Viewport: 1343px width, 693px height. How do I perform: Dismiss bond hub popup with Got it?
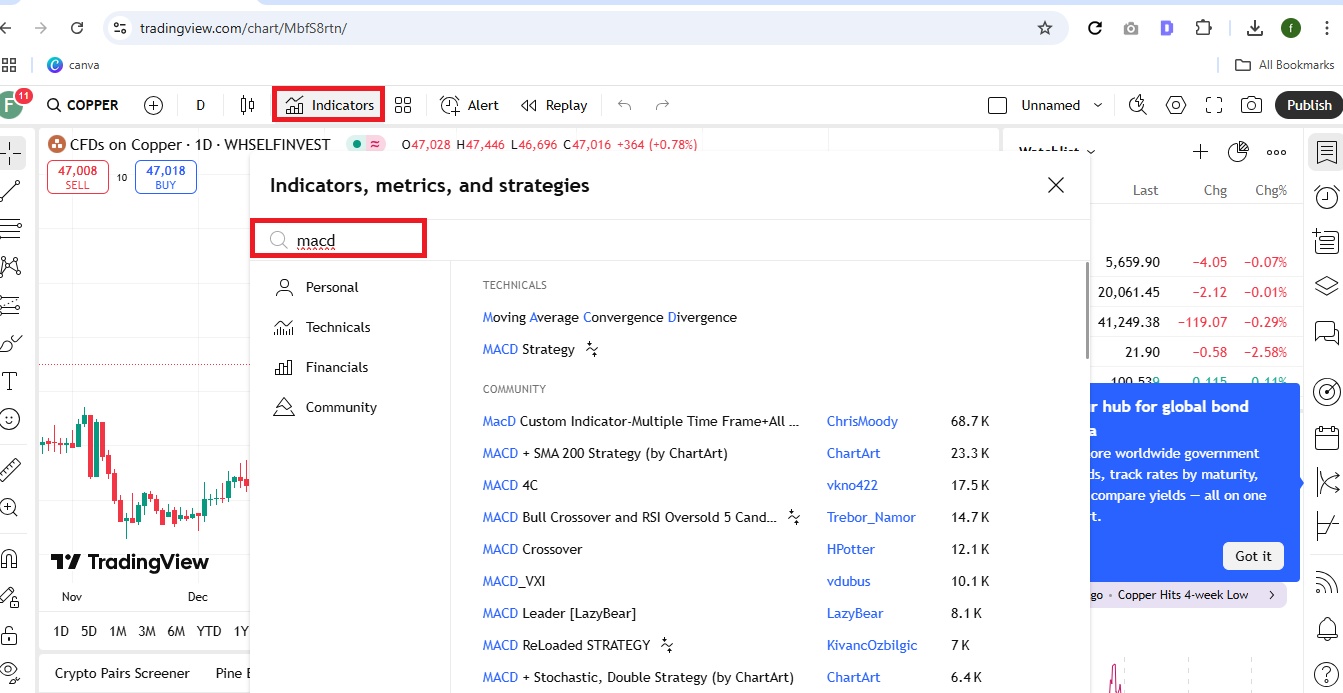(1253, 556)
